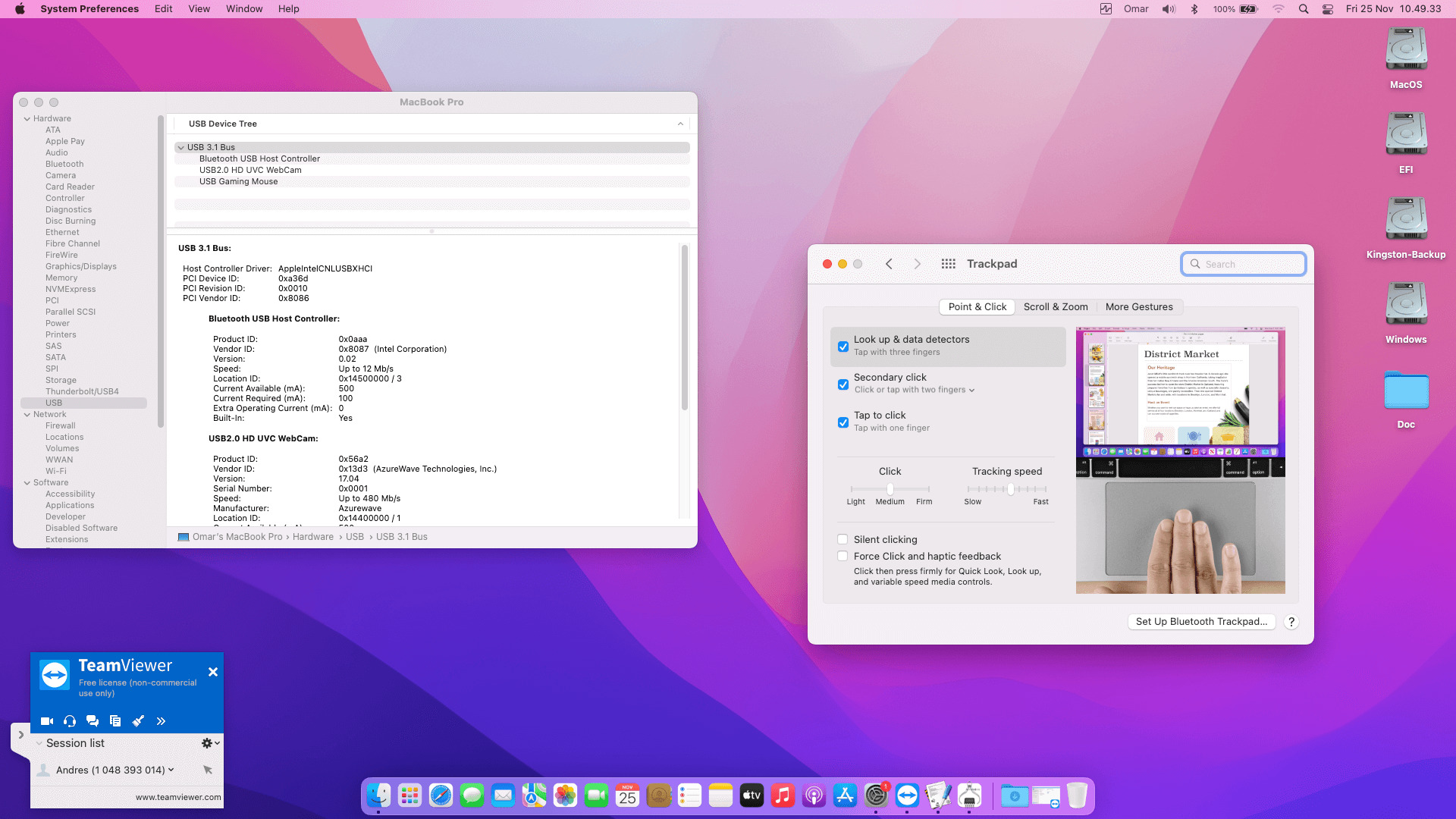Click the Trackpad help question mark button

point(1291,622)
